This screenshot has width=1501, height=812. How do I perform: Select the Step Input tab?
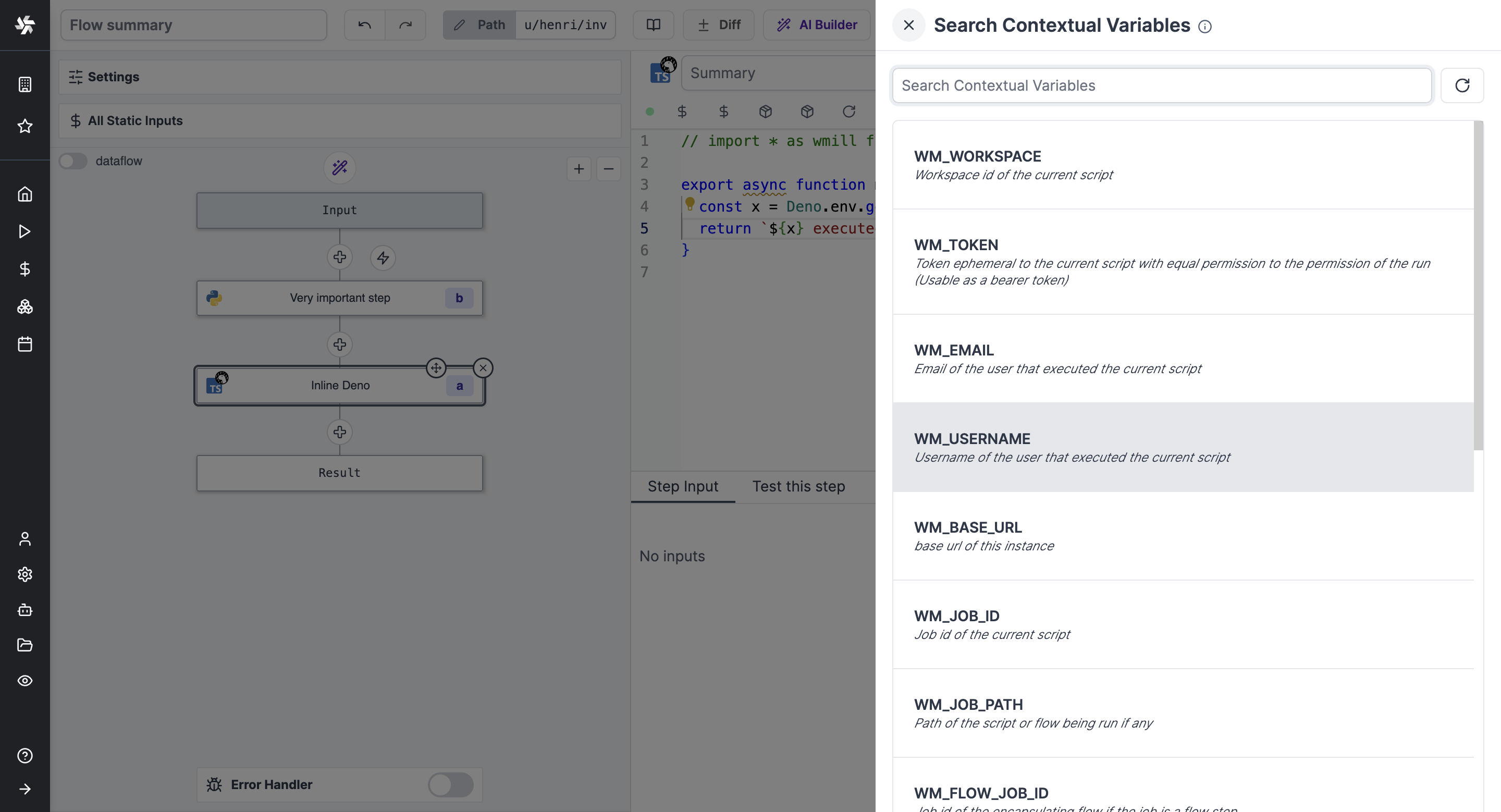(x=683, y=486)
